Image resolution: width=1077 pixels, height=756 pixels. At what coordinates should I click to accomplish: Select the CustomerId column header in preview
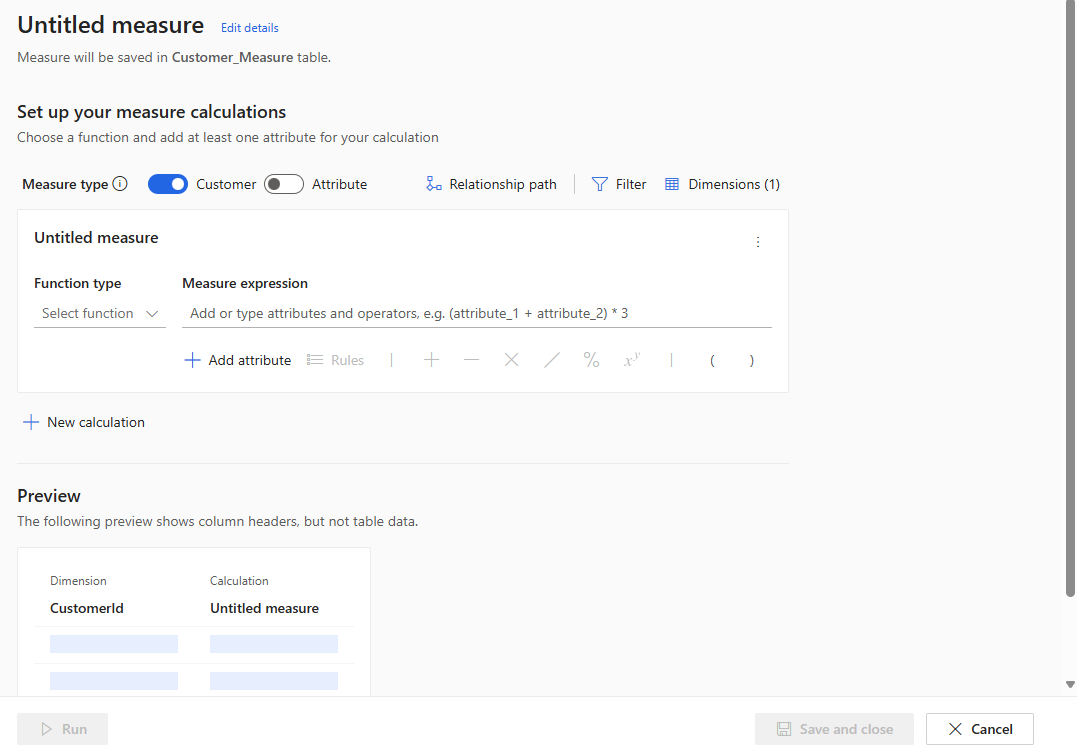tap(87, 608)
